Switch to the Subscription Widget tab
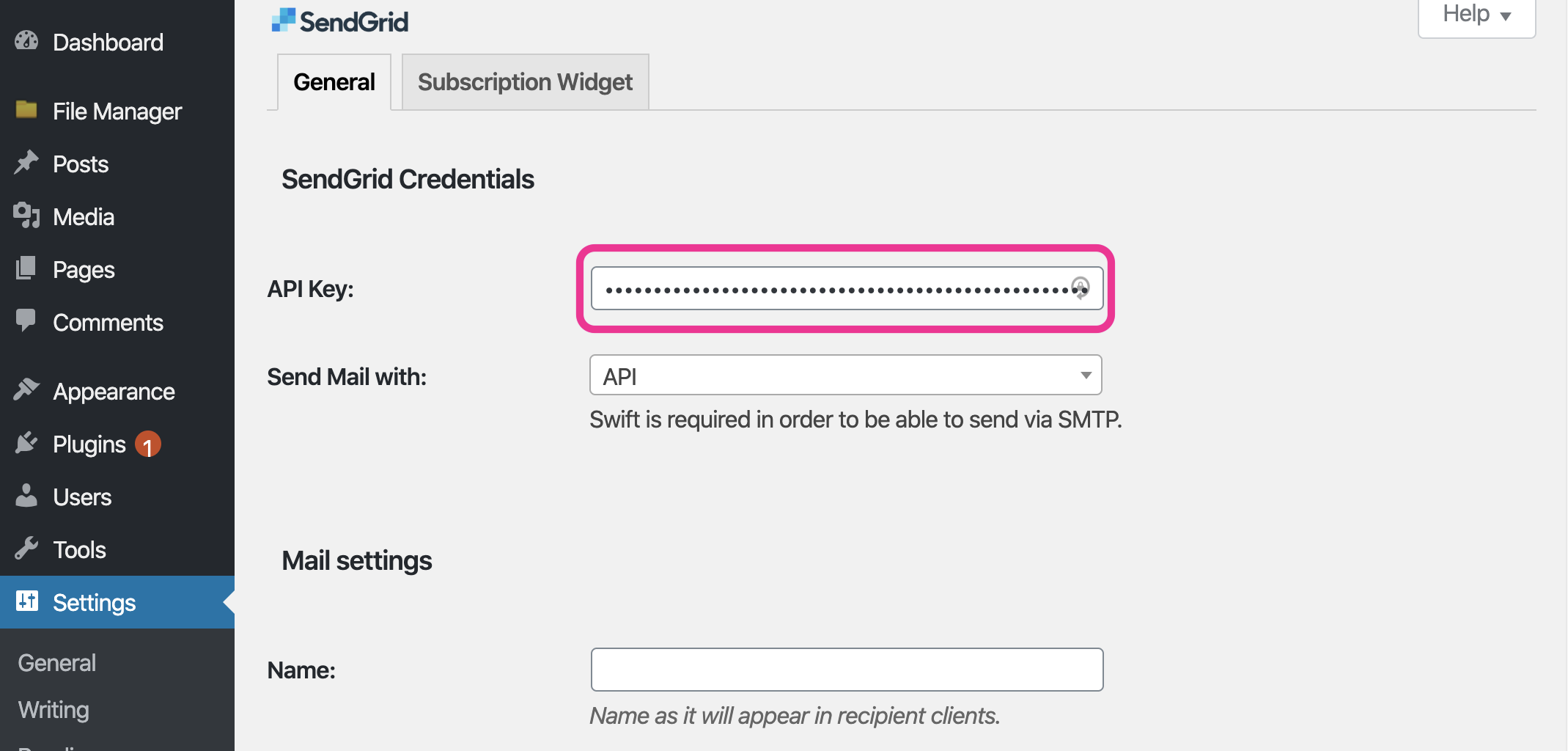The image size is (1568, 751). point(525,81)
